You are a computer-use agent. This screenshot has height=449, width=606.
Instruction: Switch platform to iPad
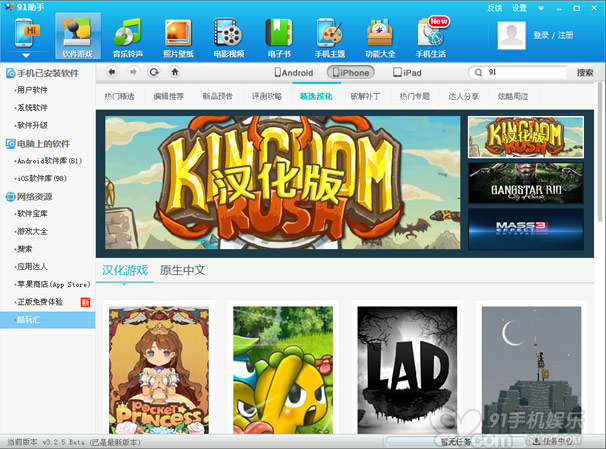pyautogui.click(x=407, y=73)
